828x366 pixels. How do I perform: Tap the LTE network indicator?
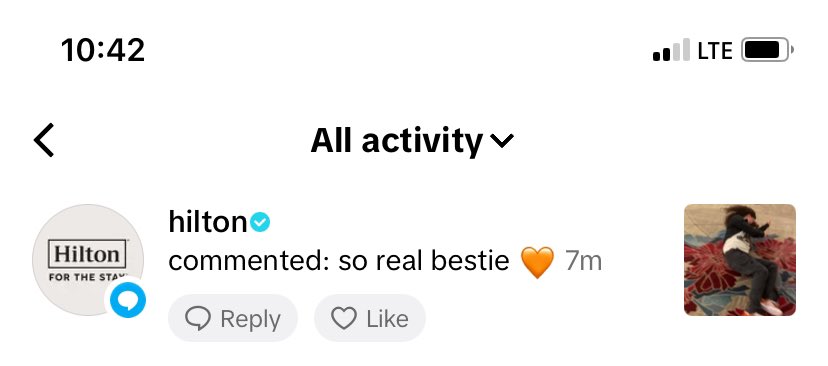[x=715, y=51]
